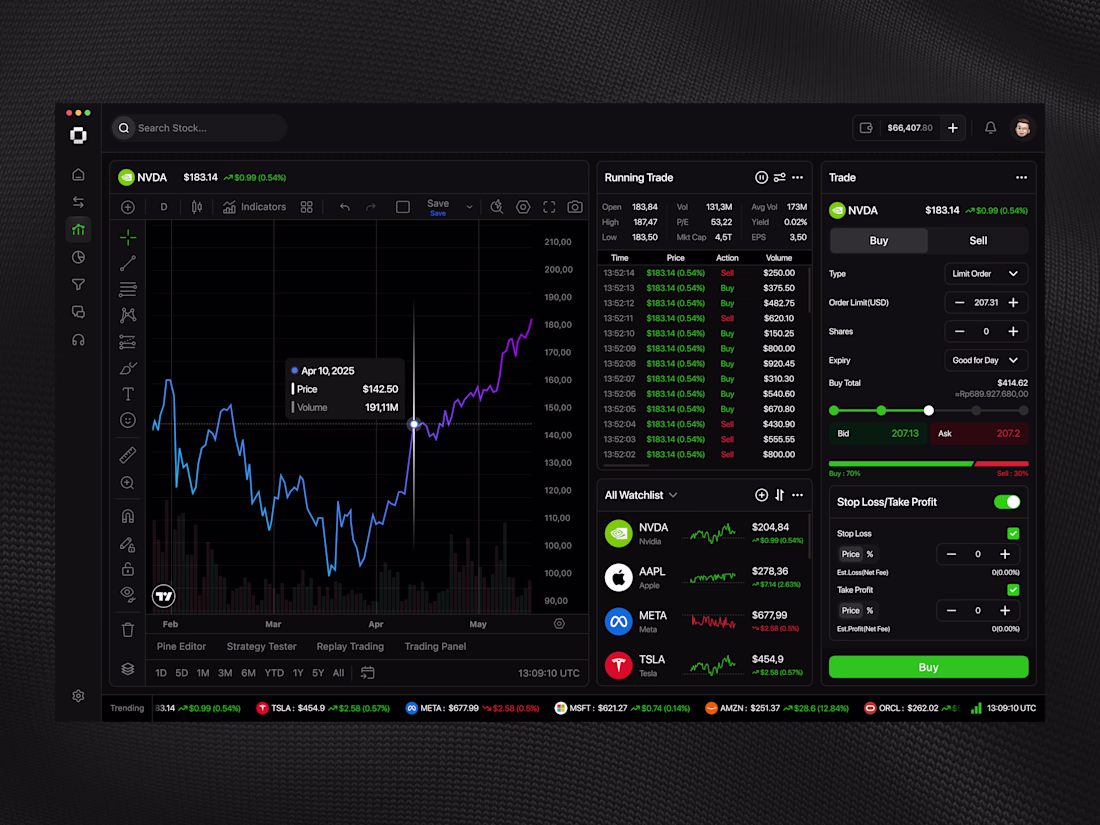Open the headset support icon

[79, 340]
